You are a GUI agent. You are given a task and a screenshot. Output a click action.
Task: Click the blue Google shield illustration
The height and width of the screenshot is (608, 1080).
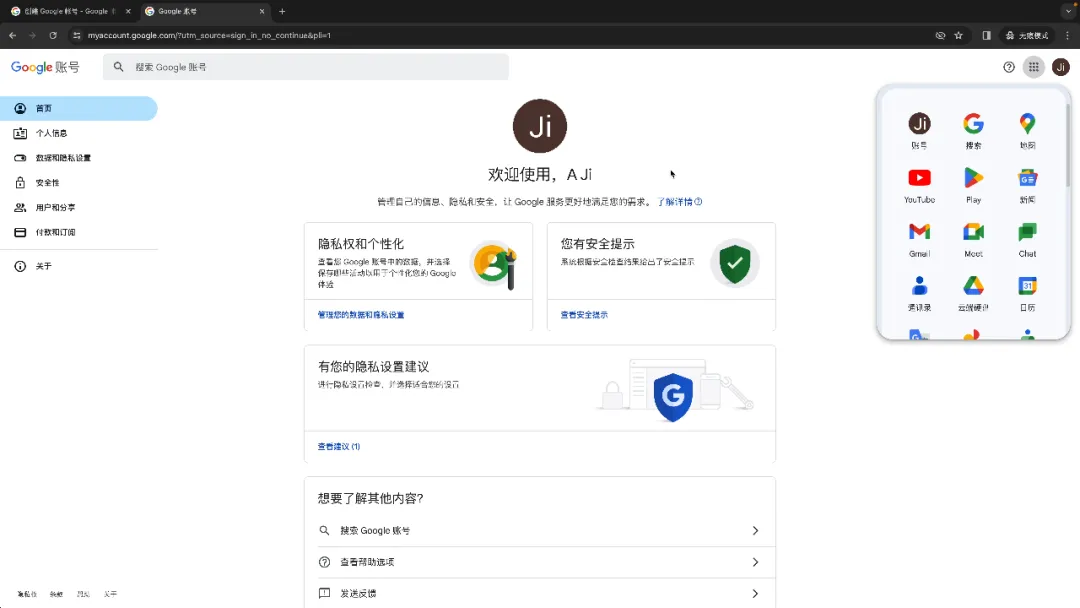(673, 397)
